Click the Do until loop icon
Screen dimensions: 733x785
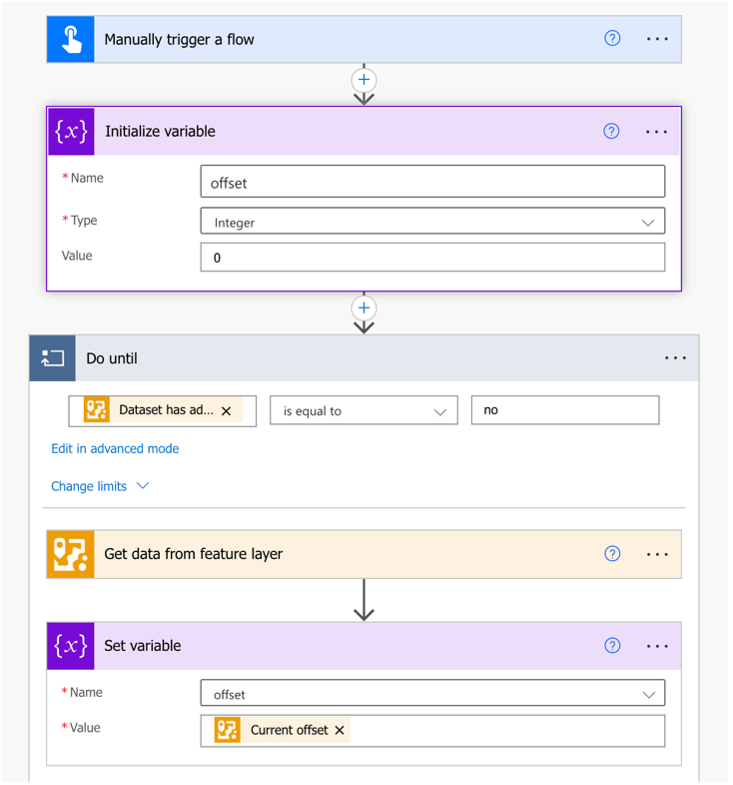(53, 357)
